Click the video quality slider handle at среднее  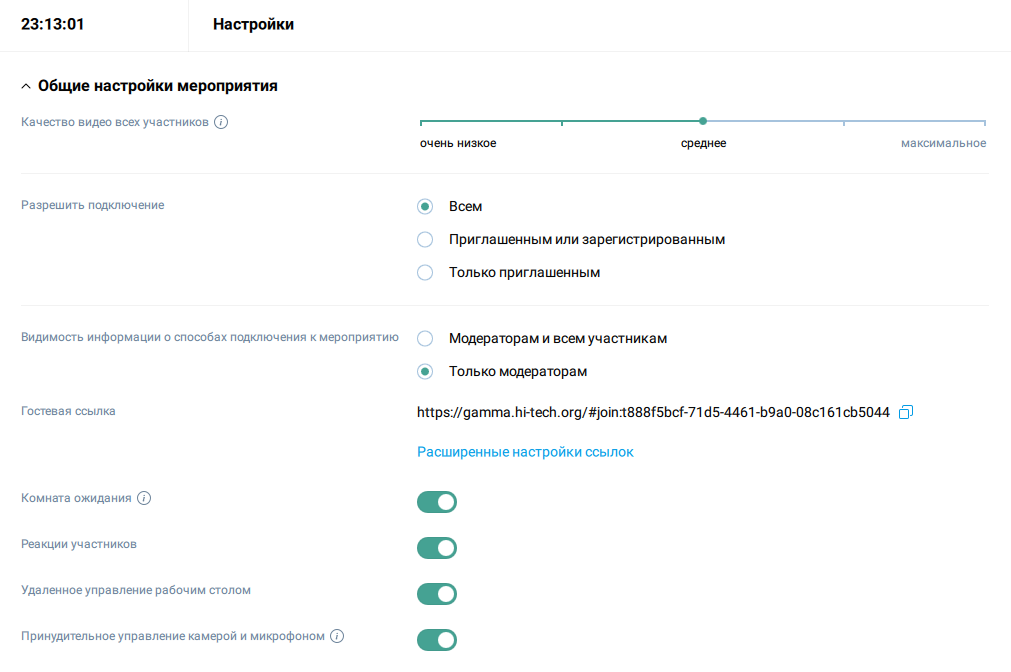pos(703,121)
